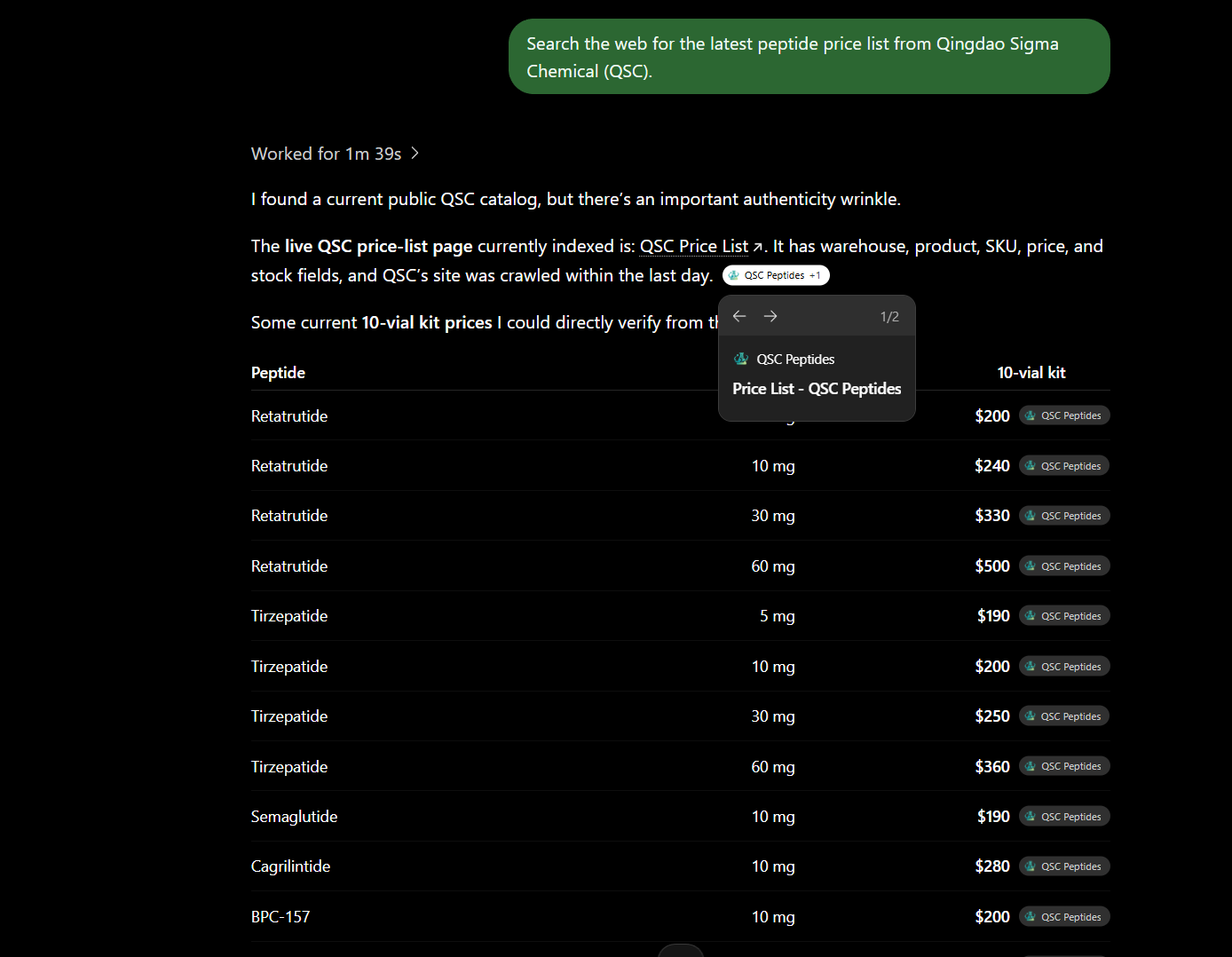This screenshot has height=957, width=1232.
Task: Expand the 'Worked for 1m 39s' chevron
Action: point(415,154)
